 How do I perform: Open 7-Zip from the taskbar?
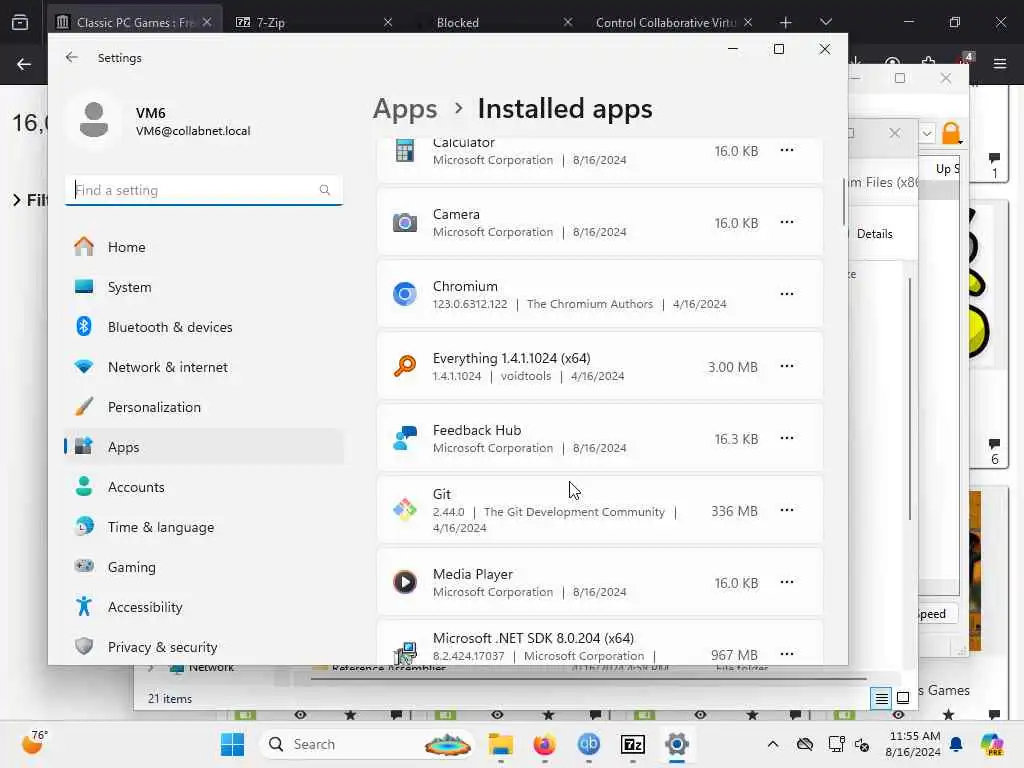coord(633,744)
